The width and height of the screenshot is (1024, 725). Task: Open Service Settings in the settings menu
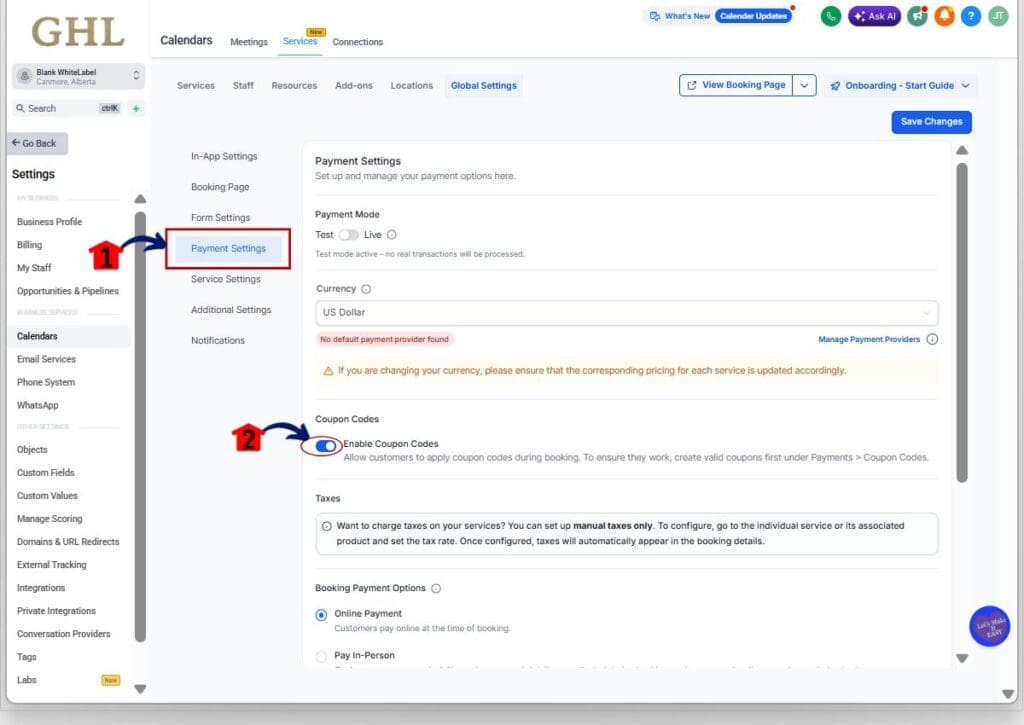(x=226, y=279)
